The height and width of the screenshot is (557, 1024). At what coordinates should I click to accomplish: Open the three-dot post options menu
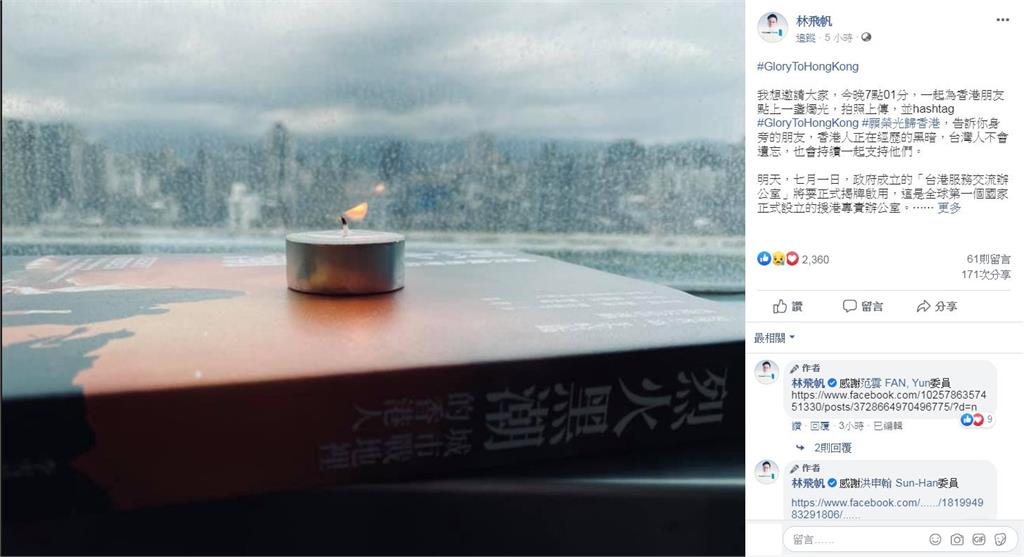click(x=1002, y=20)
